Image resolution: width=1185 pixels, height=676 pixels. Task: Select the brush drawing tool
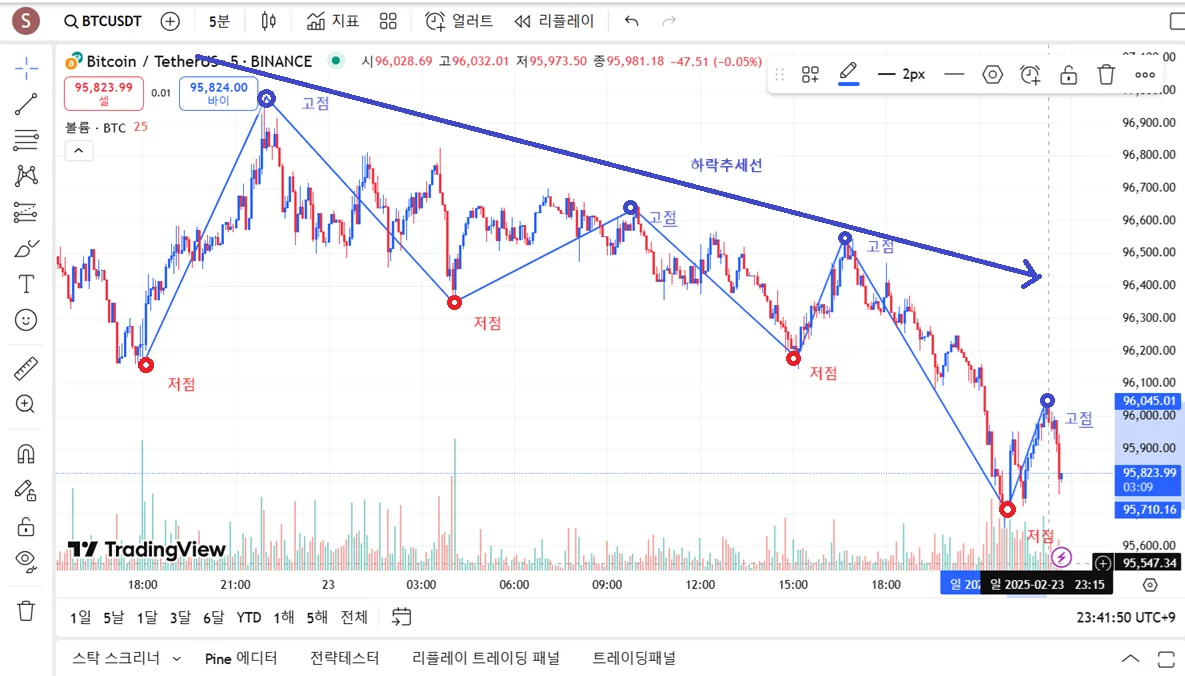pos(26,249)
